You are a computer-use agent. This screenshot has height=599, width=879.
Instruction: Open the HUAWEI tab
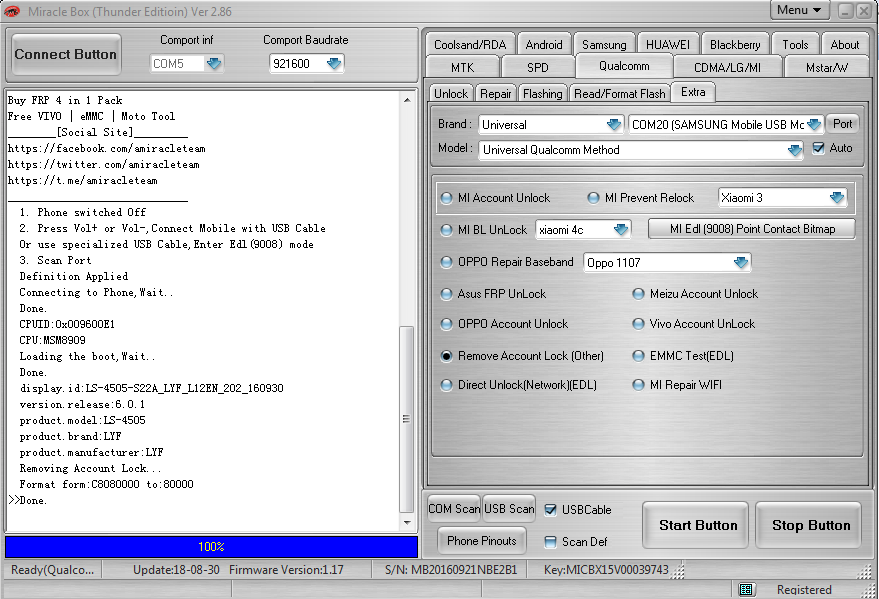point(668,44)
